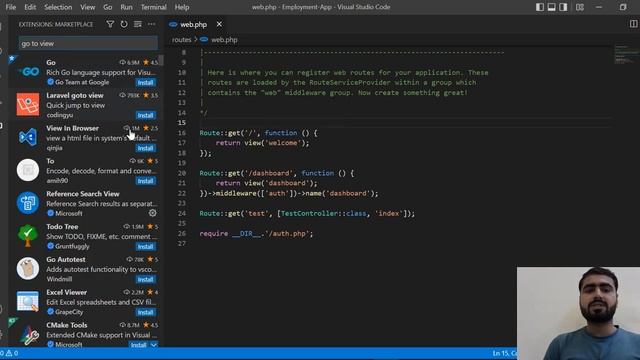Install the To extension
This screenshot has height=360, width=640.
click(145, 181)
